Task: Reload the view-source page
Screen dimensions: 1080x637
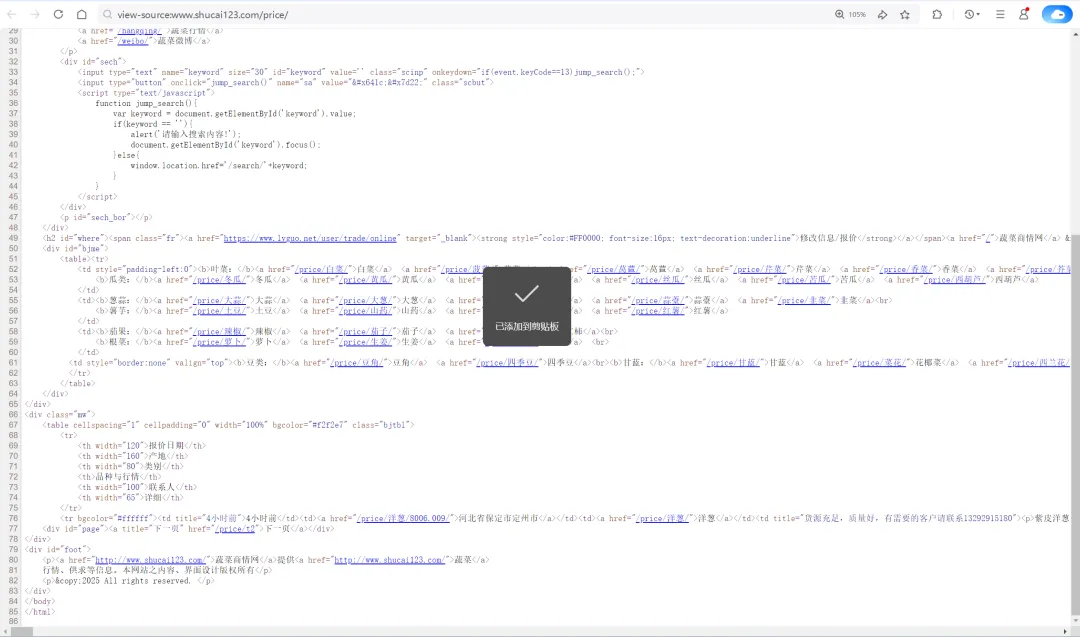Action: click(x=59, y=14)
